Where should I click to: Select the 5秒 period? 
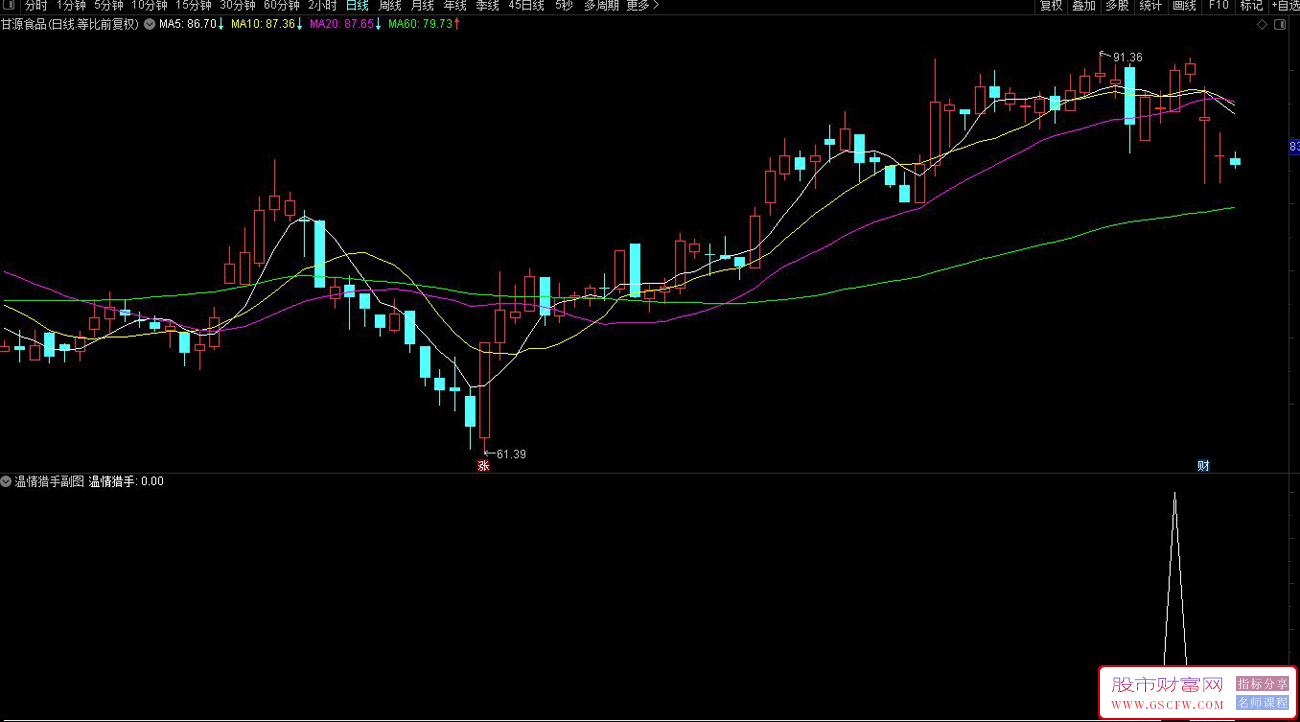click(564, 6)
